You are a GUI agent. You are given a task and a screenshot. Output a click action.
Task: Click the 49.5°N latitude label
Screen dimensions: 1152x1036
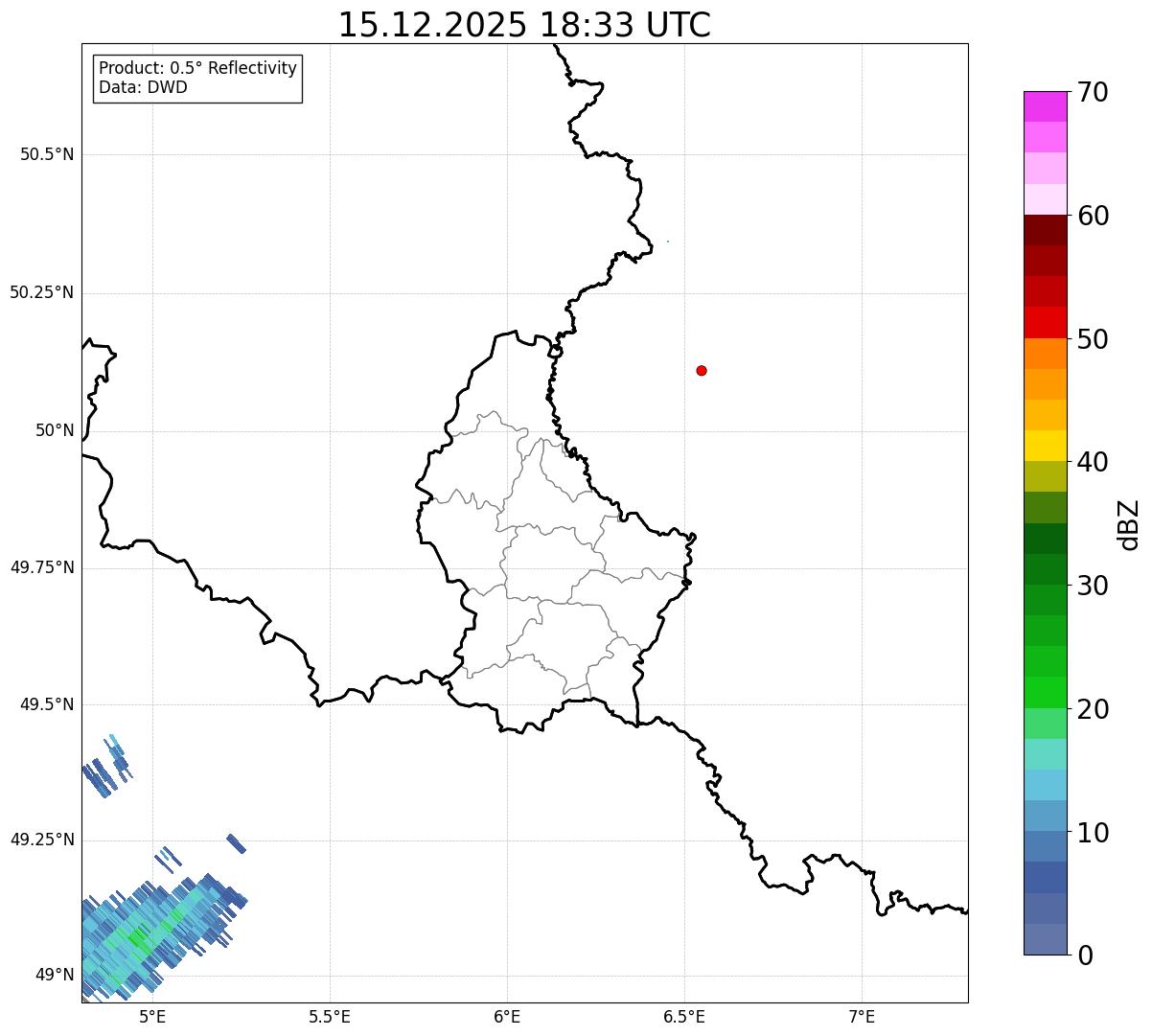[47, 704]
